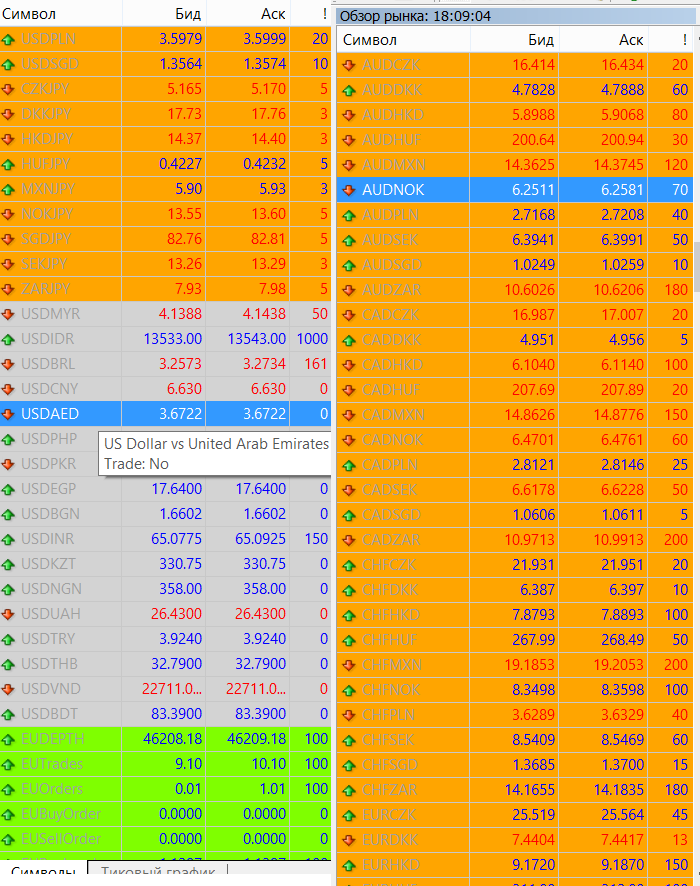Image resolution: width=700 pixels, height=886 pixels.
Task: Click the Обзор рынка title bar
Action: (516, 16)
